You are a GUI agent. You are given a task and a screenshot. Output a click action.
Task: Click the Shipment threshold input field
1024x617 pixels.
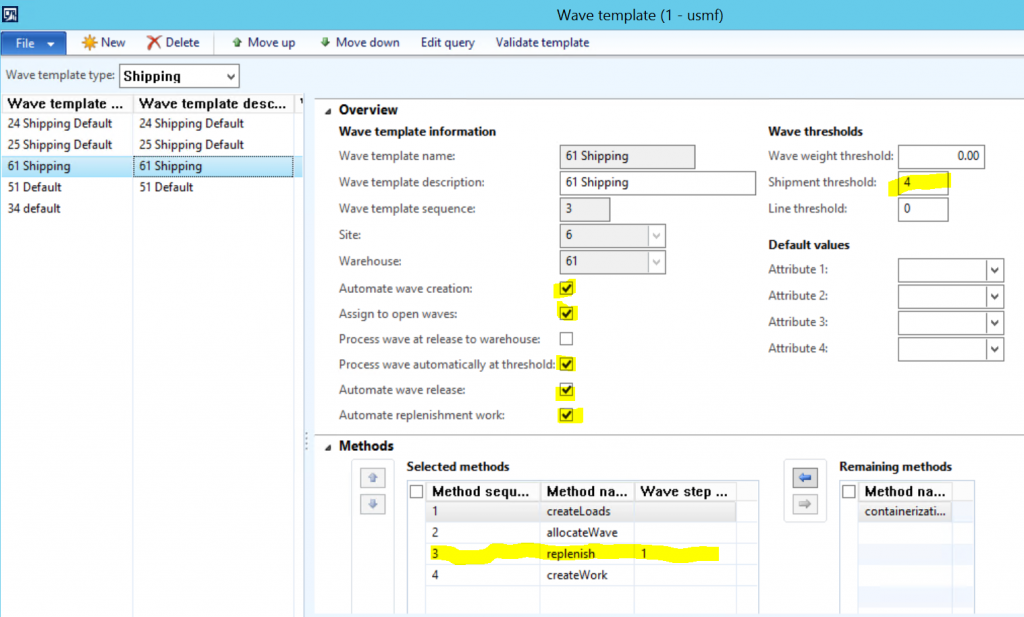pos(922,183)
